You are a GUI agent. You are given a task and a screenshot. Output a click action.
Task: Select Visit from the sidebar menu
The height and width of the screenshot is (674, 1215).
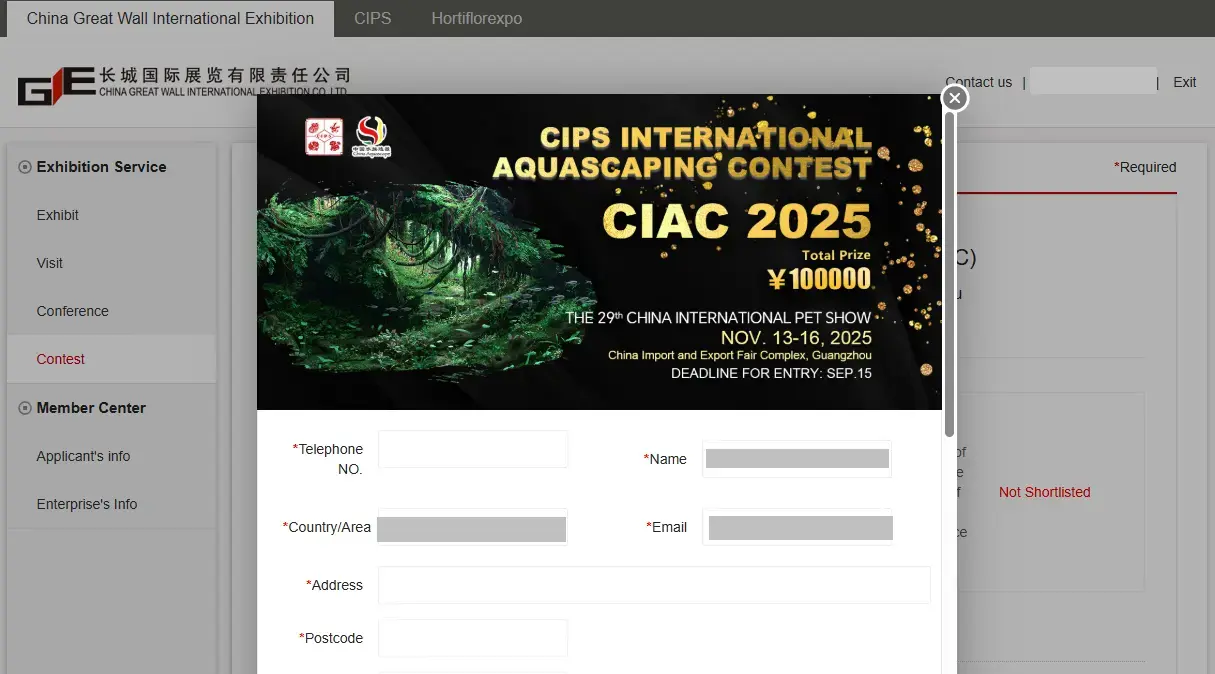click(x=50, y=263)
